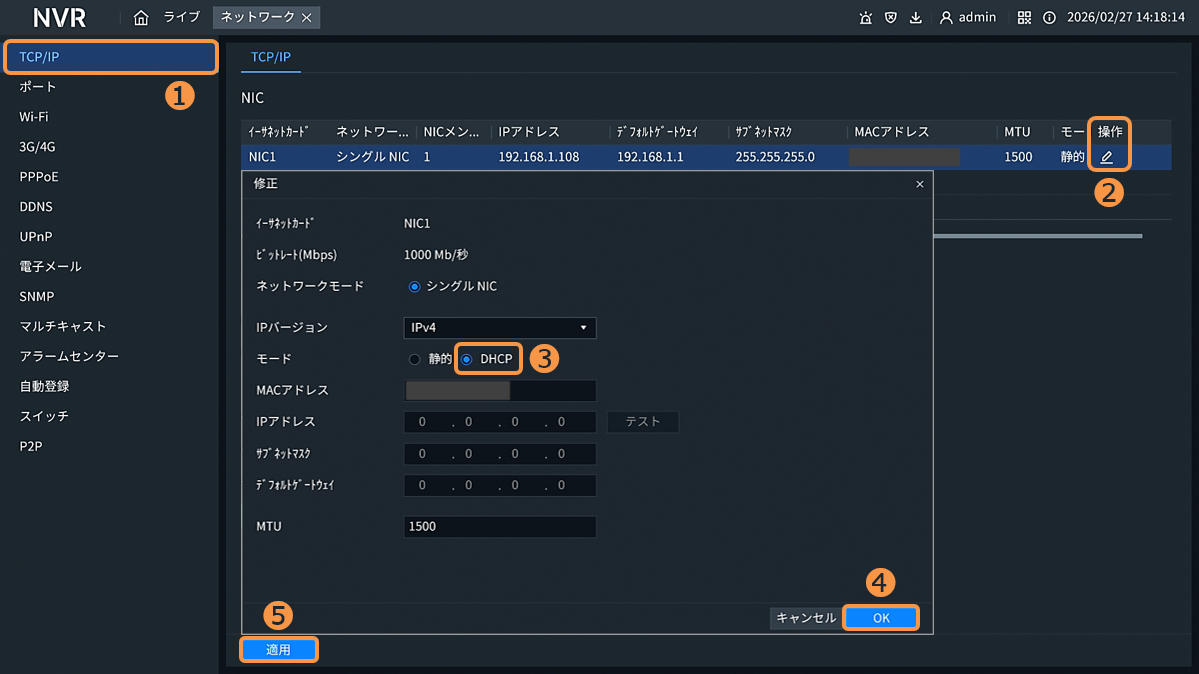Click the home icon in top bar
The width and height of the screenshot is (1199, 674).
pyautogui.click(x=141, y=17)
